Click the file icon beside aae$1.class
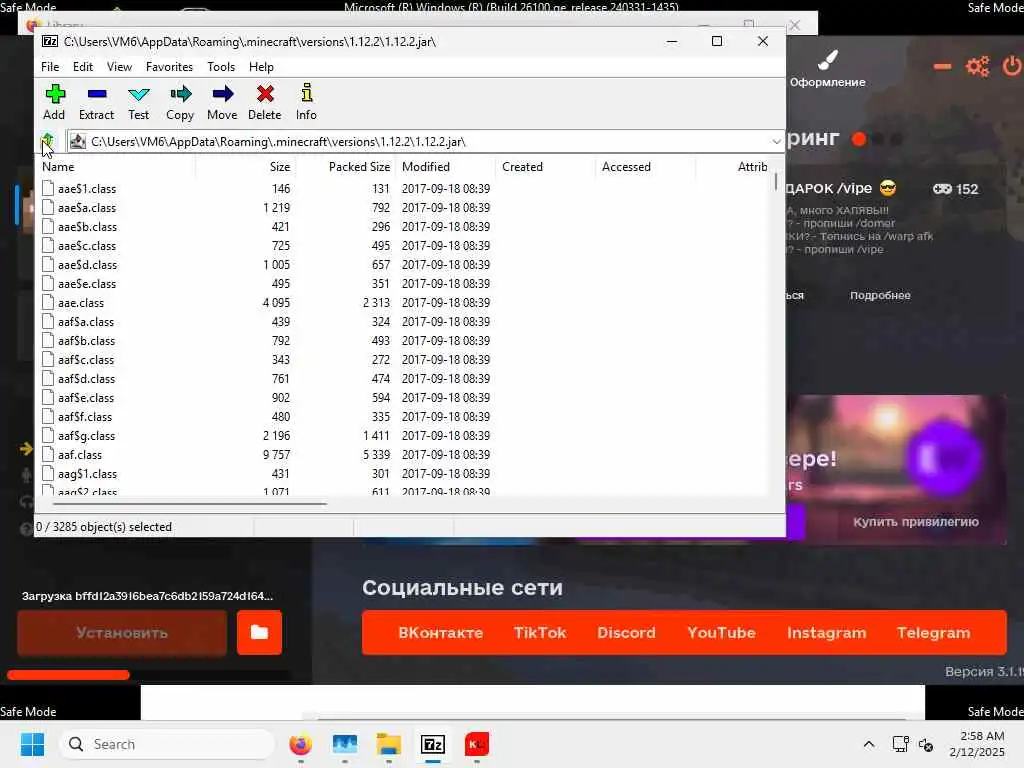The height and width of the screenshot is (768, 1024). point(48,188)
